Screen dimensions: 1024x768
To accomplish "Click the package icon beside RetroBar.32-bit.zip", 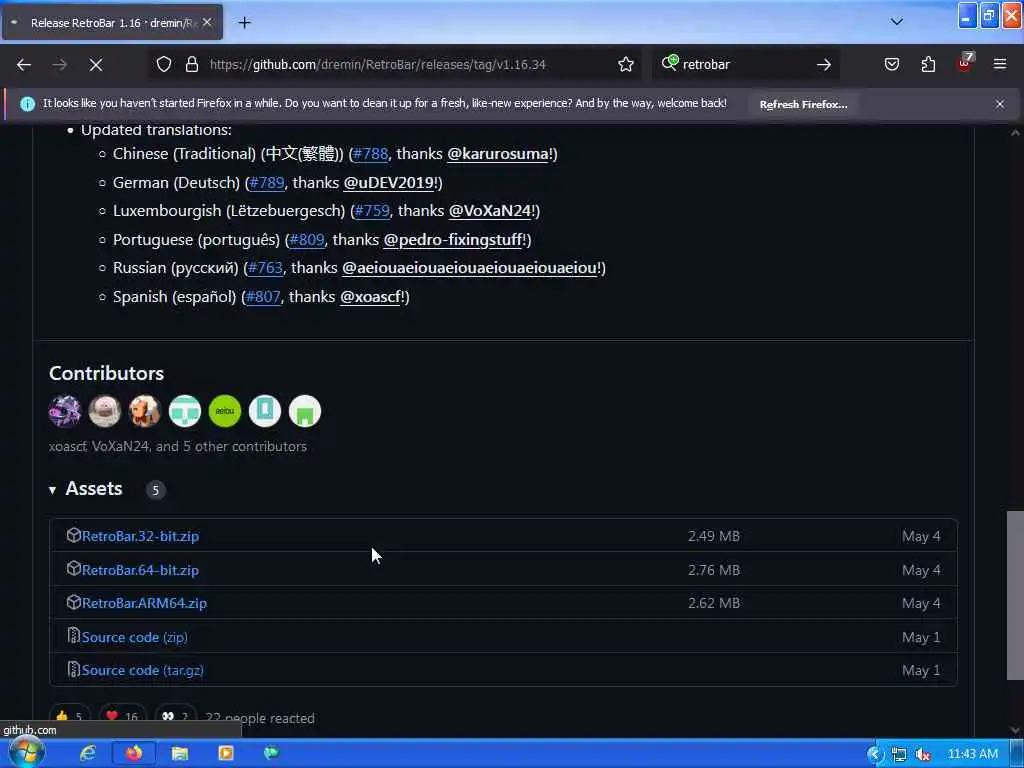I will click(74, 536).
